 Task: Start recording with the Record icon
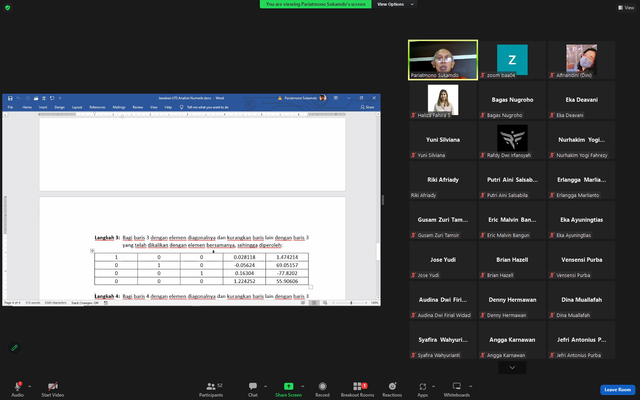[x=322, y=386]
